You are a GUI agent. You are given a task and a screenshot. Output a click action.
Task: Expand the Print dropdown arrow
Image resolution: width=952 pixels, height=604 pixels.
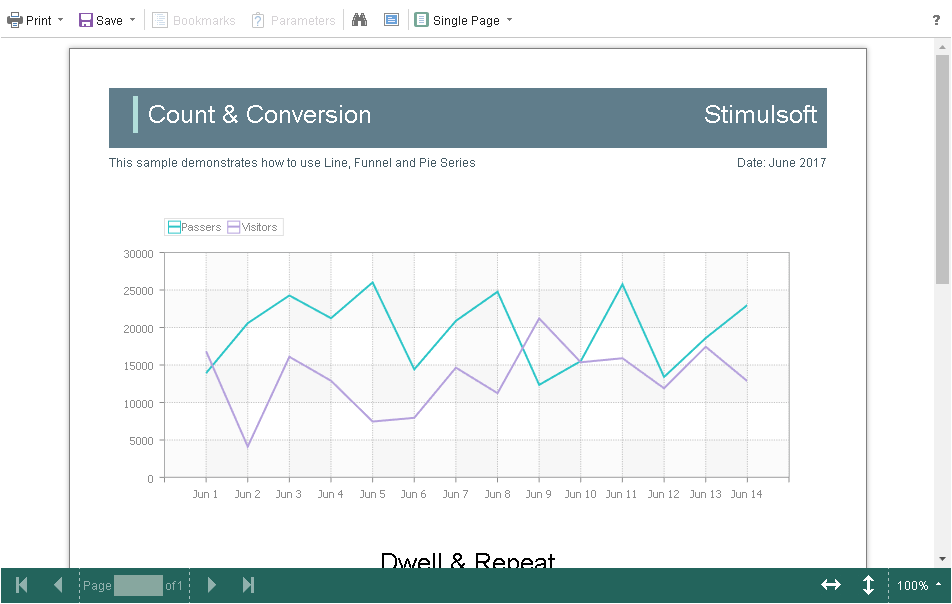tap(60, 20)
